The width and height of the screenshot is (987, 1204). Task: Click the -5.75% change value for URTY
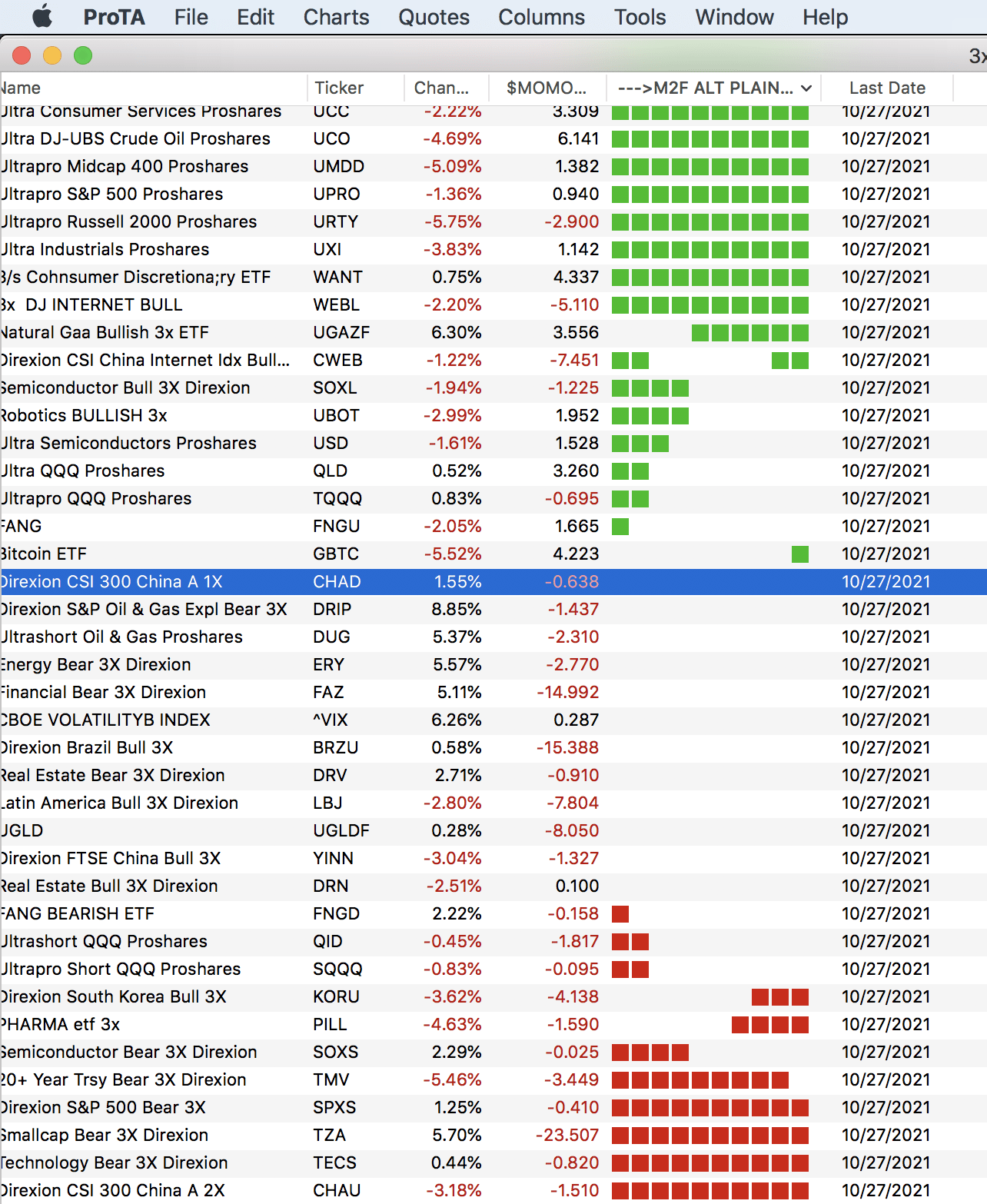[454, 221]
